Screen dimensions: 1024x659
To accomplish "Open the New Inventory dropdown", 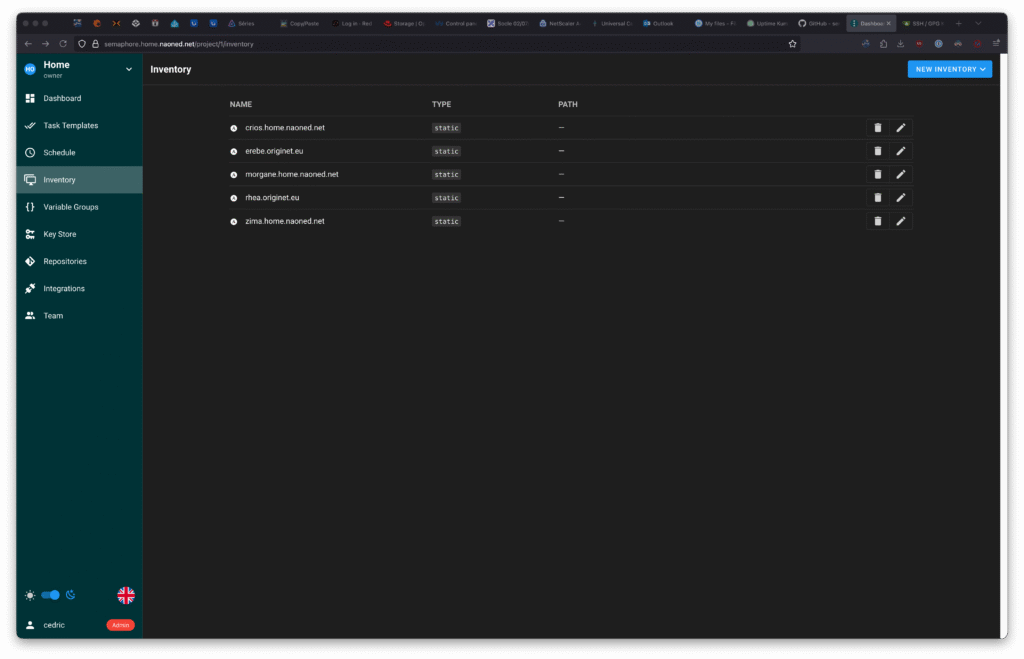I will (x=949, y=69).
